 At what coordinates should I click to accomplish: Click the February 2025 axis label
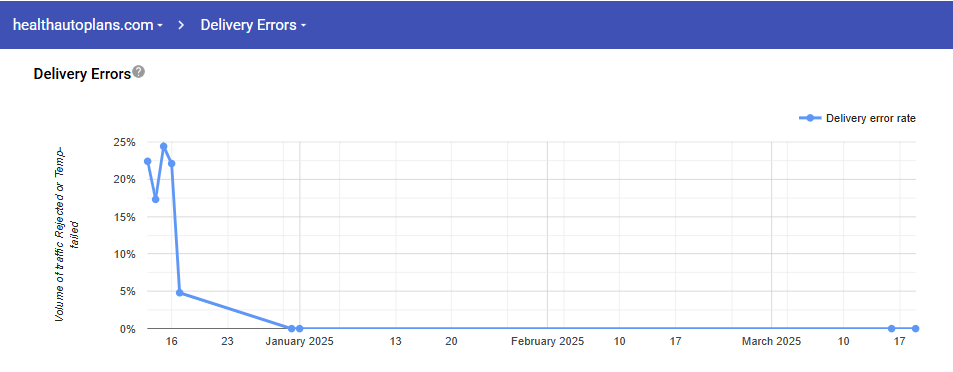[548, 342]
